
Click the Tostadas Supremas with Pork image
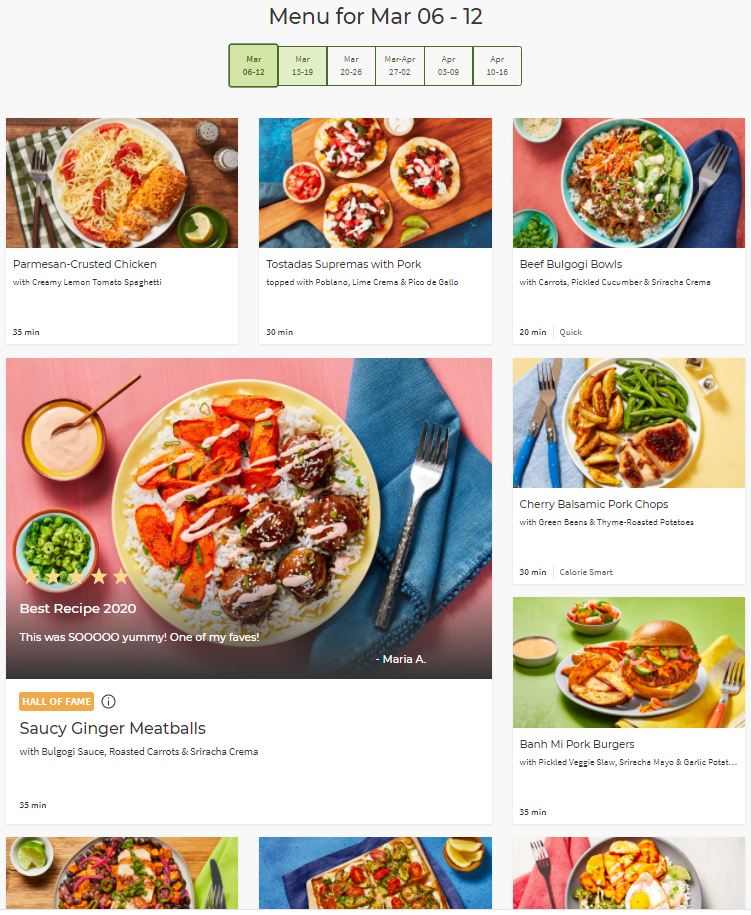[375, 183]
